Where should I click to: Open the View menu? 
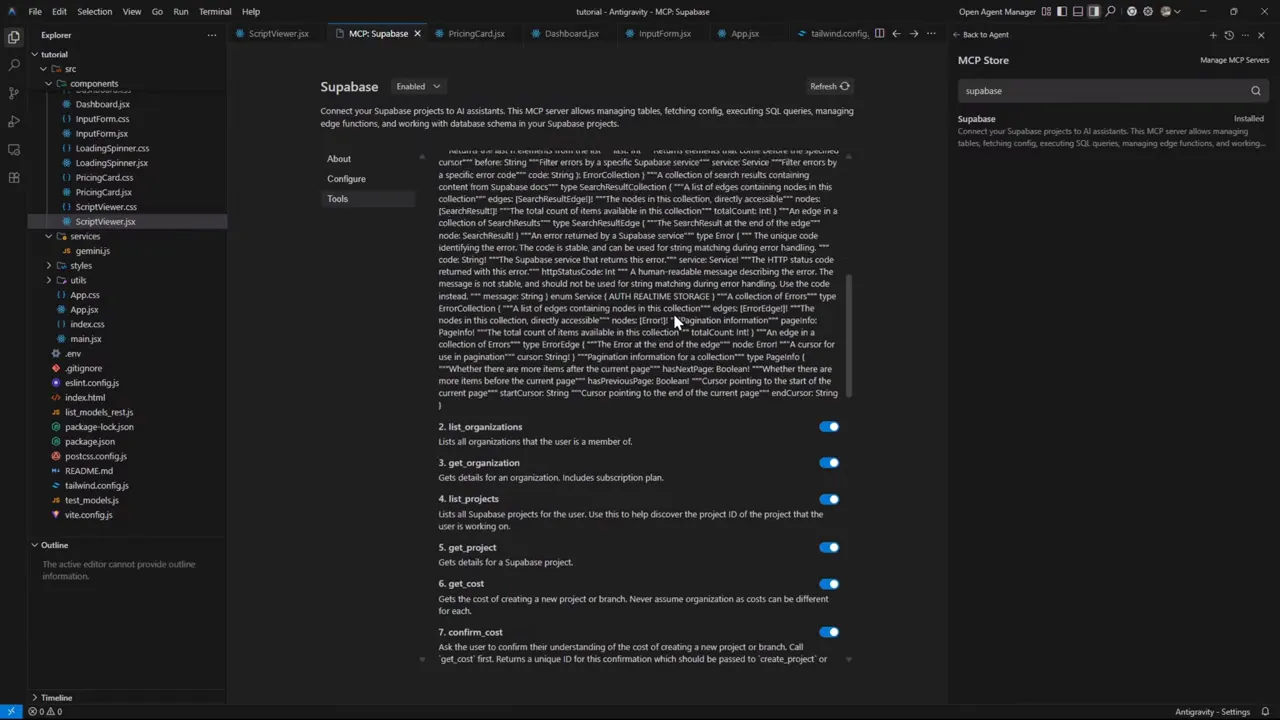pyautogui.click(x=131, y=11)
